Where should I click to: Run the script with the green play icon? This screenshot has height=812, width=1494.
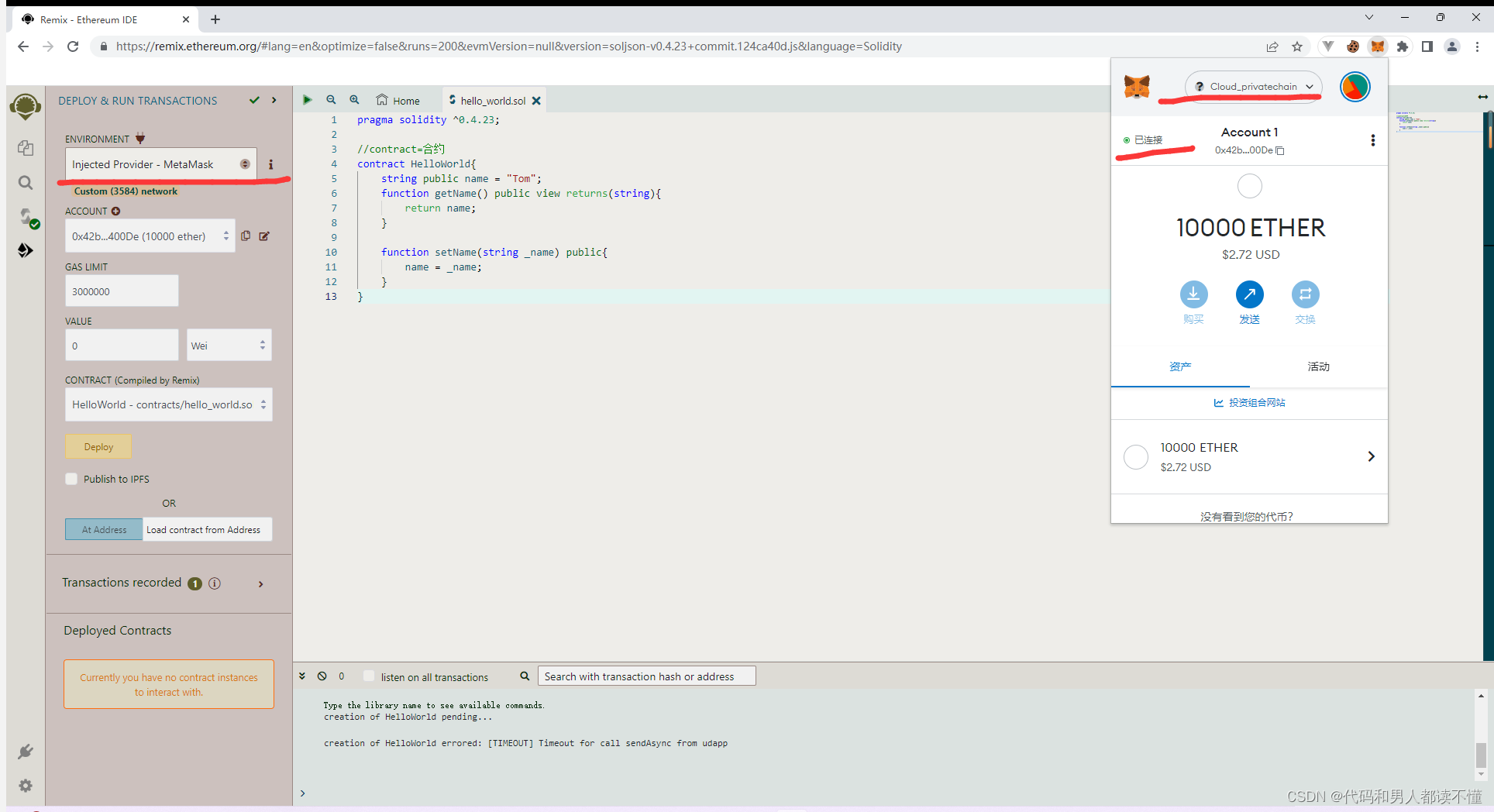click(308, 99)
